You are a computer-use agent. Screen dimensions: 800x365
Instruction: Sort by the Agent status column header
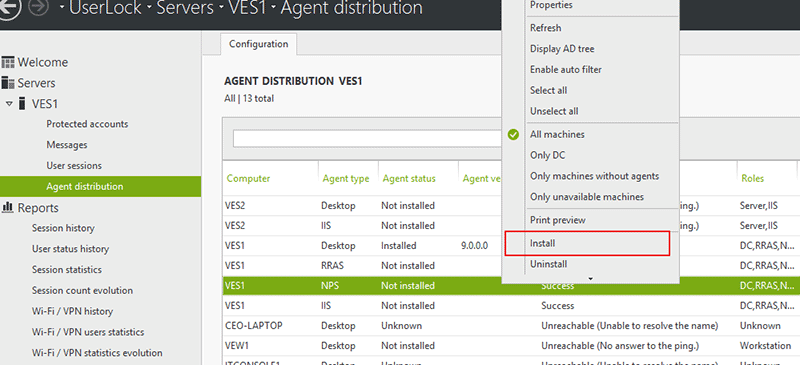pos(409,178)
